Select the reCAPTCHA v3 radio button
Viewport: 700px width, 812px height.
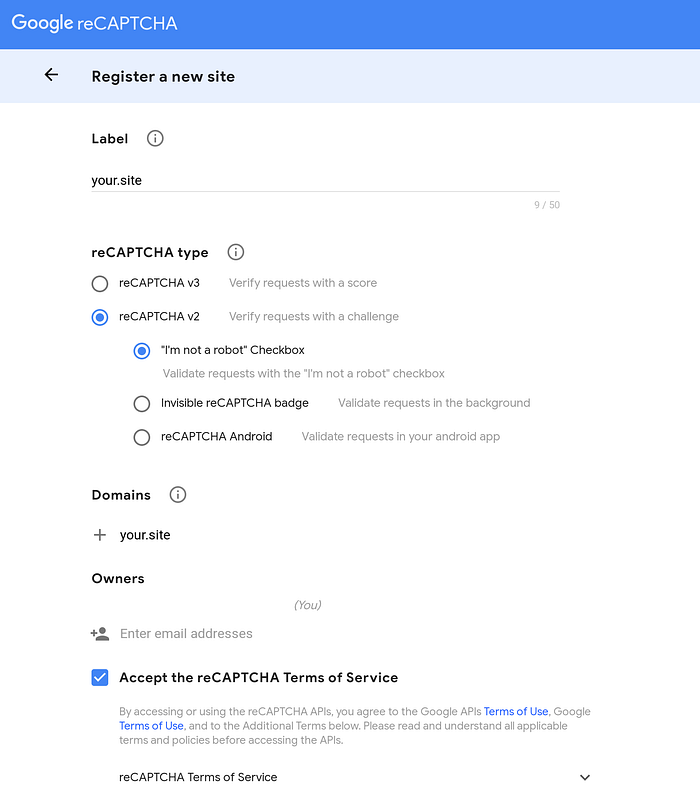(100, 284)
